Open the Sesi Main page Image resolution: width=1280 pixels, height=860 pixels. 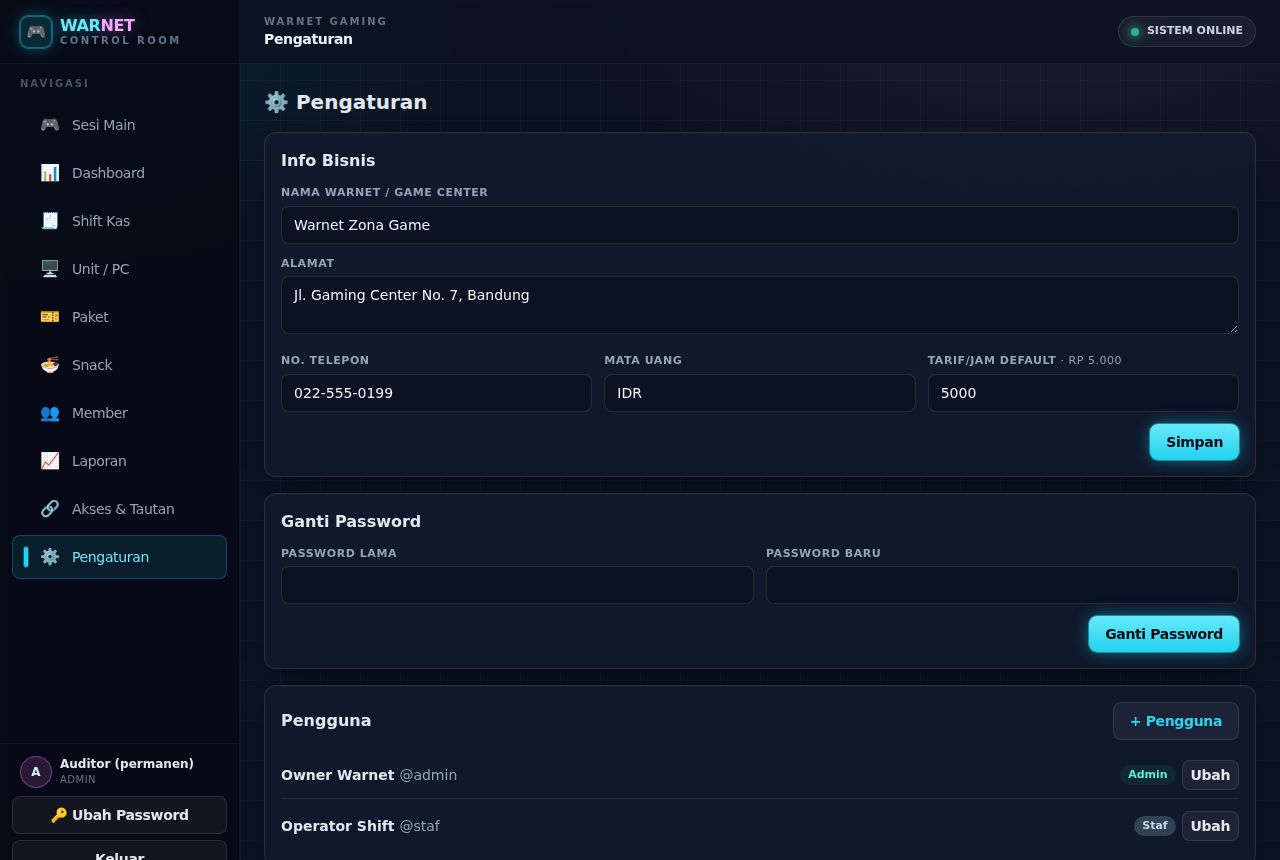(x=119, y=125)
